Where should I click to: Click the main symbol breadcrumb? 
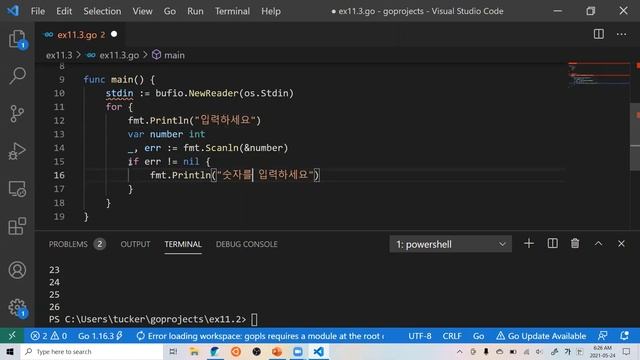[x=169, y=55]
